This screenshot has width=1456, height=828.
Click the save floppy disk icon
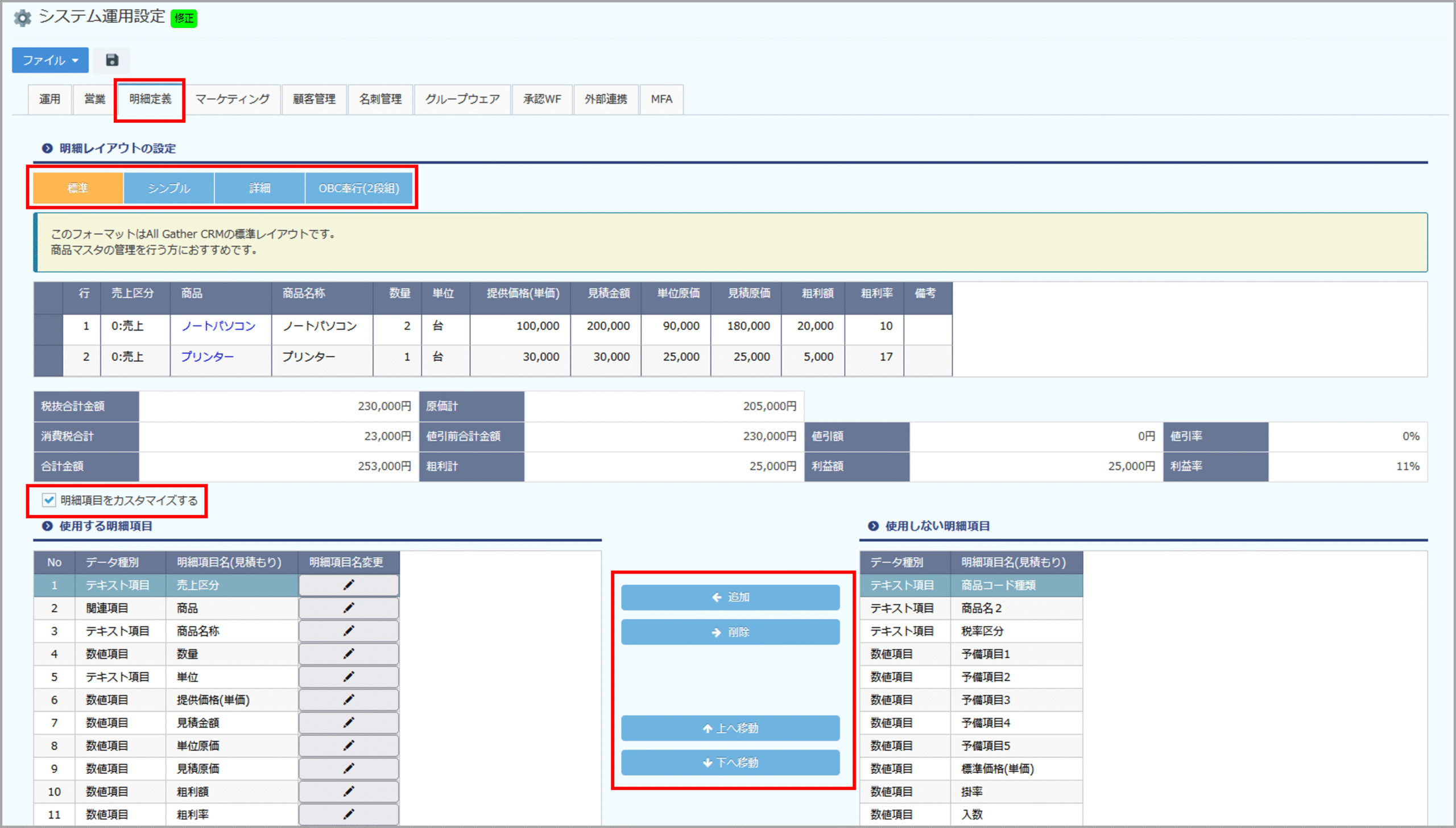click(x=112, y=60)
